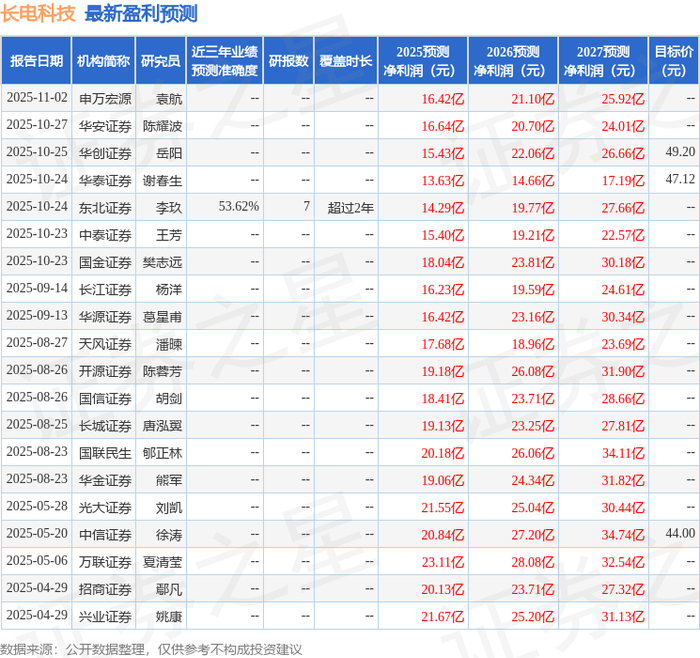Screen dimensions: 700x658
Task: Click analyst name 李玖
Action: (169, 208)
